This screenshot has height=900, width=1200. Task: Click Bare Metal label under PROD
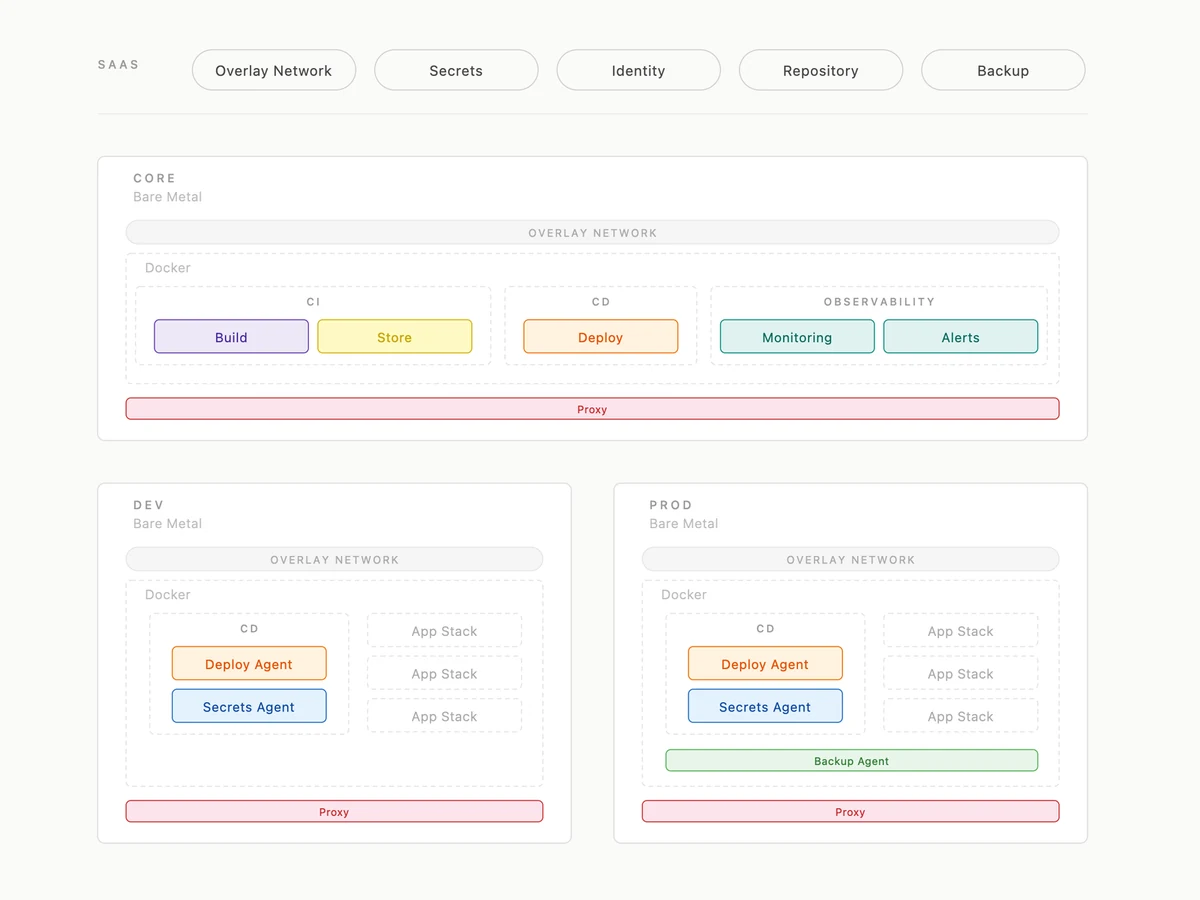683,524
